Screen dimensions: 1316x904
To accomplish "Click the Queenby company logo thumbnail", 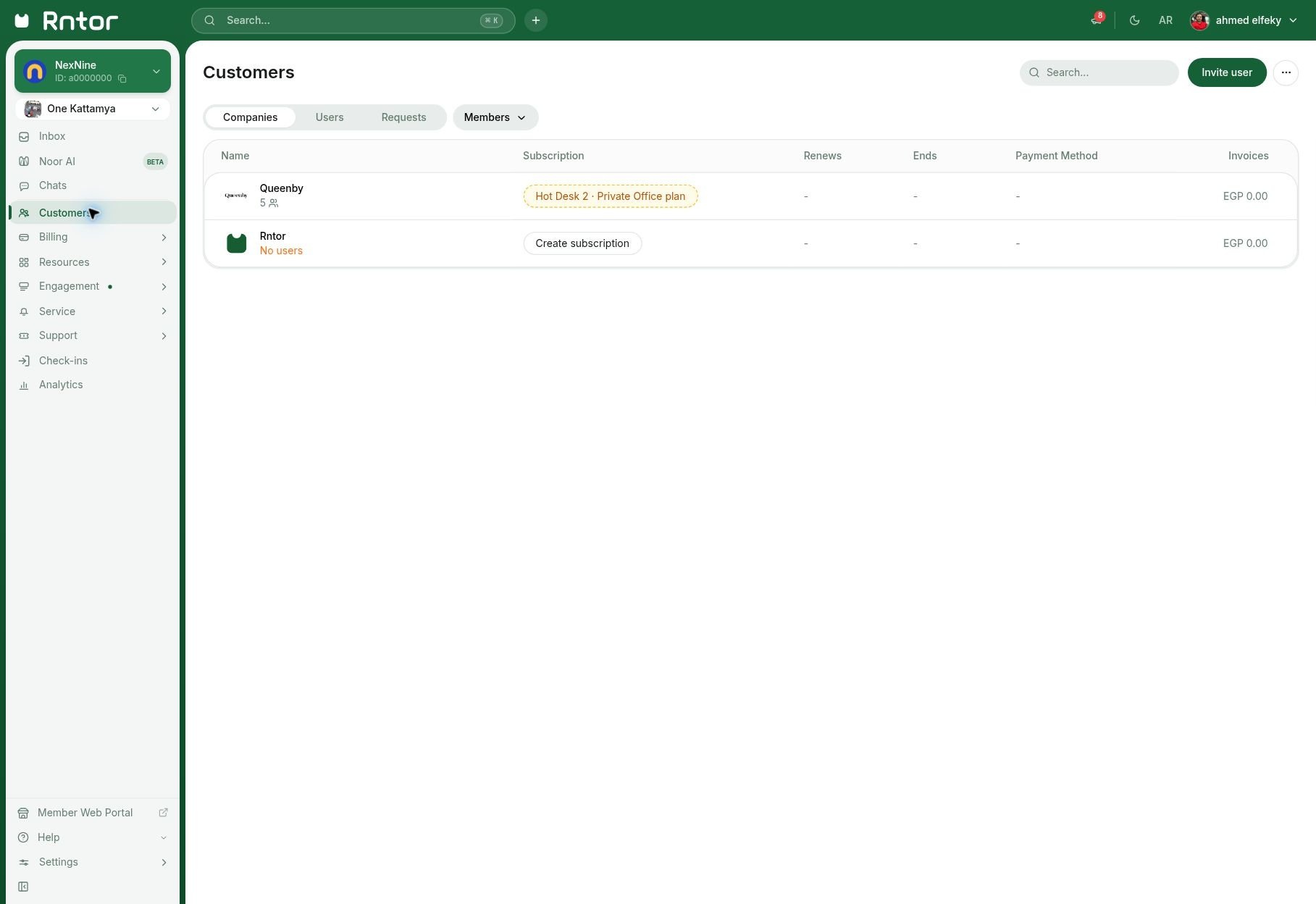I will coord(236,196).
